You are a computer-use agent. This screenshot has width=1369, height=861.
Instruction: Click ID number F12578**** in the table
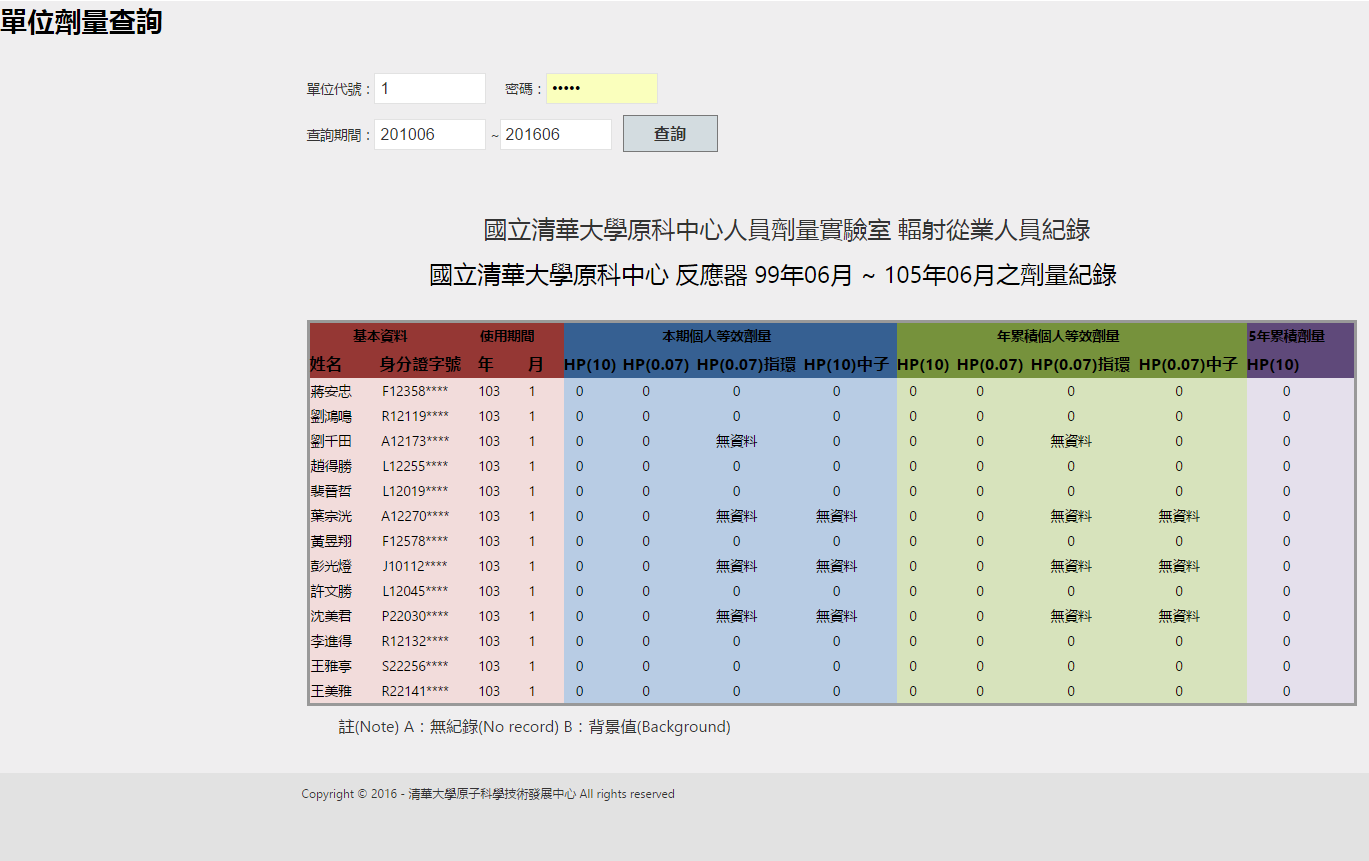pyautogui.click(x=415, y=541)
